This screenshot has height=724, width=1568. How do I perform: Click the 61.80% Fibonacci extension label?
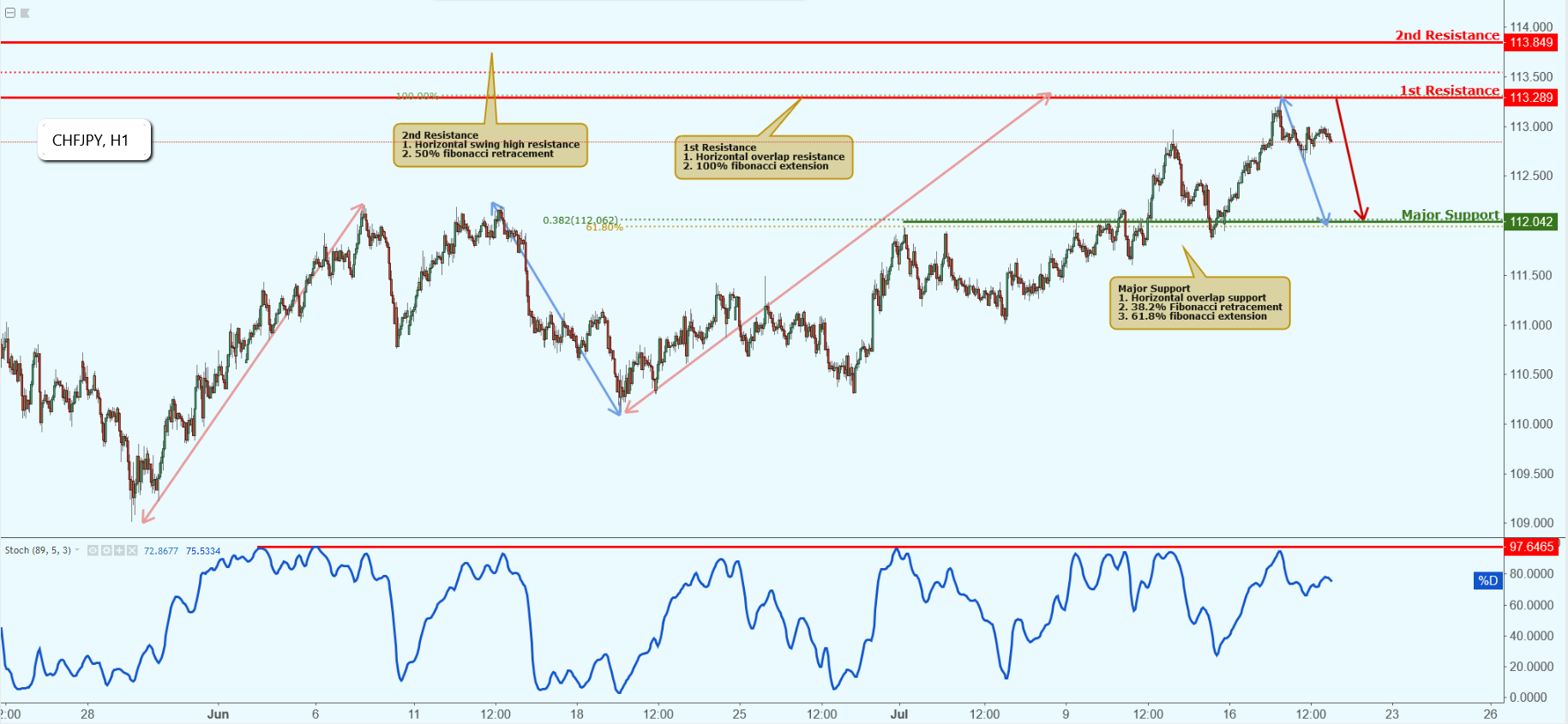[x=604, y=228]
